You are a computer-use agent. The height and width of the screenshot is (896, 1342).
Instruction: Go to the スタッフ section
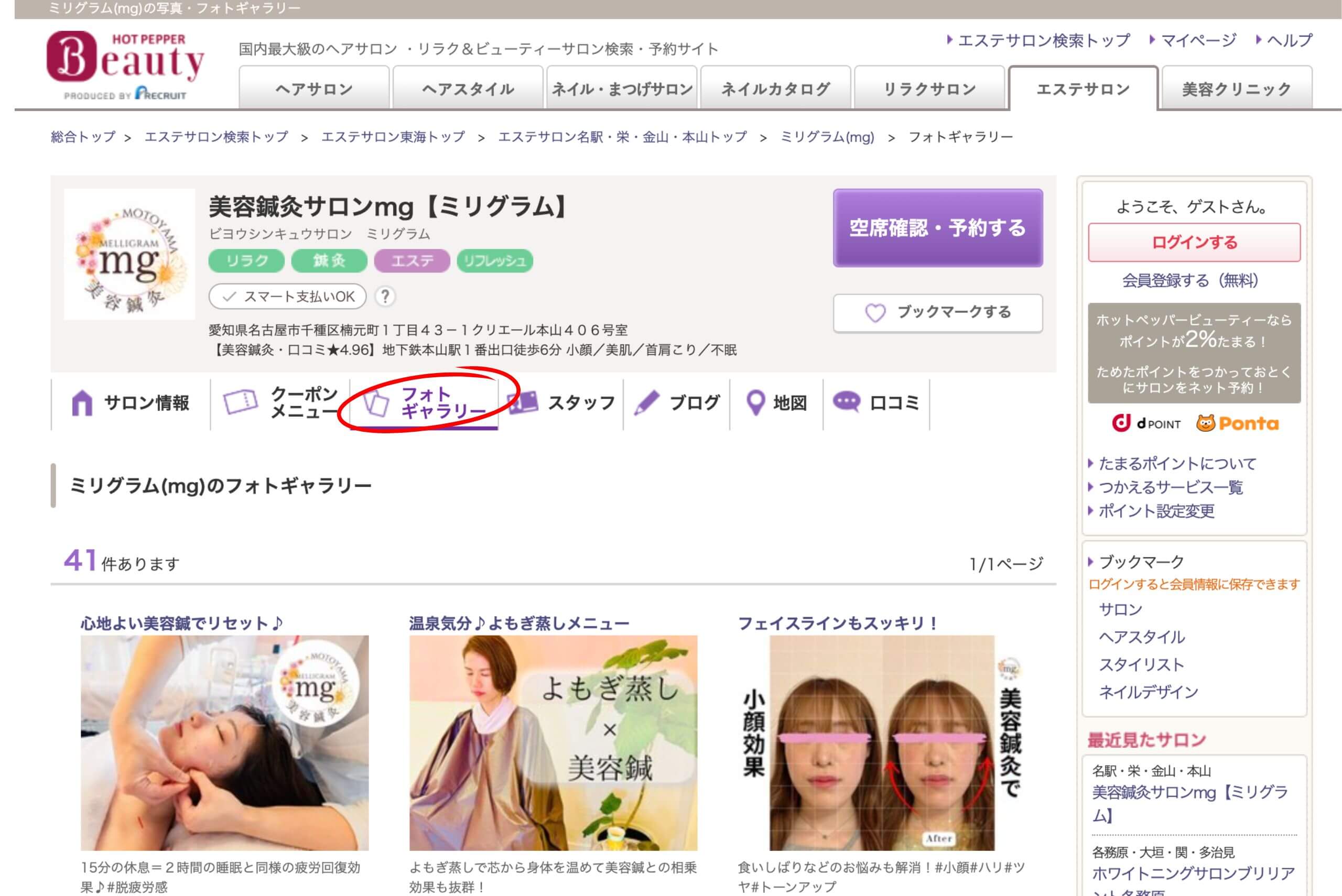click(561, 403)
